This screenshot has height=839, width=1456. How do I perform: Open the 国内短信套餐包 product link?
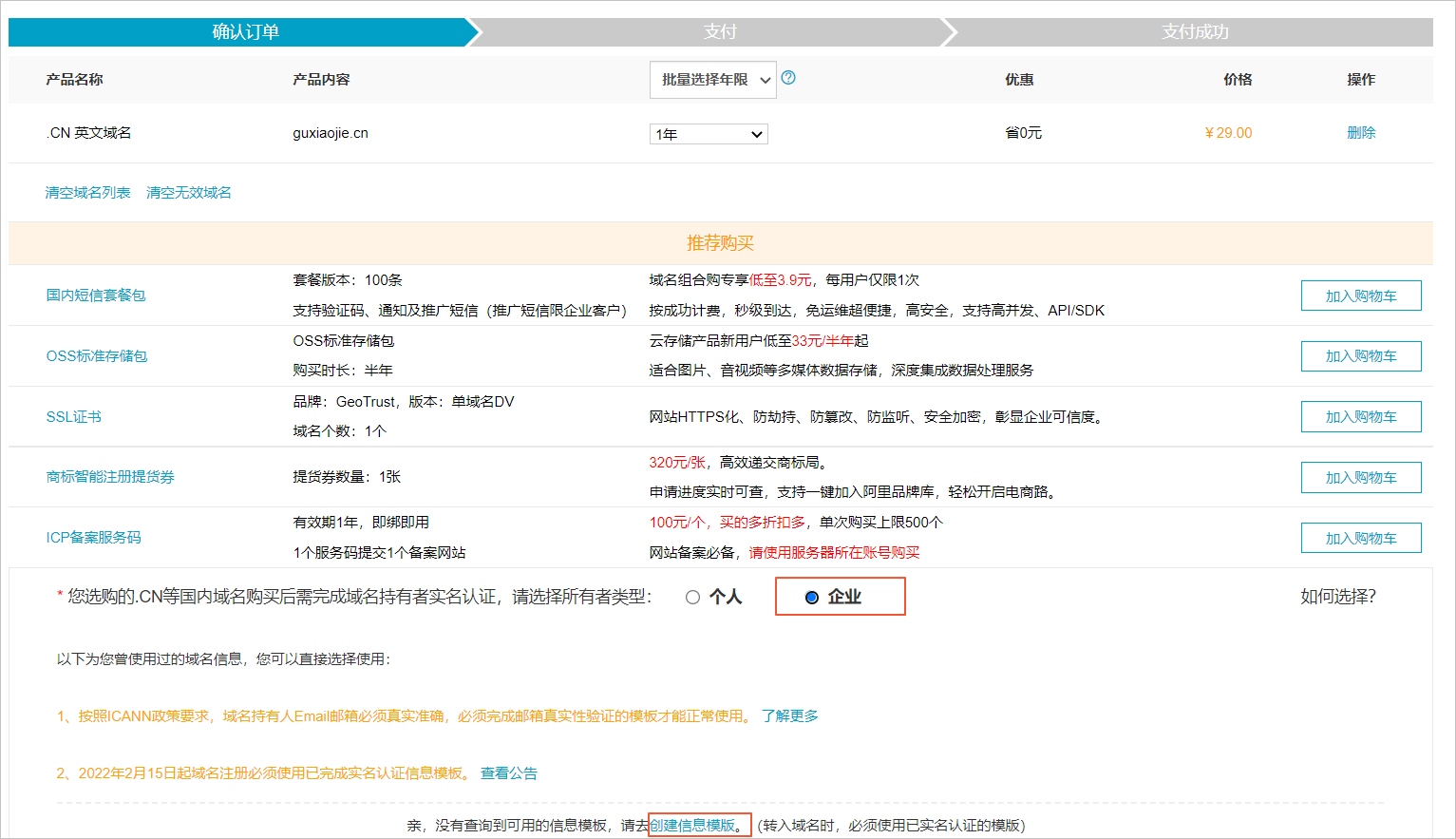click(x=96, y=296)
